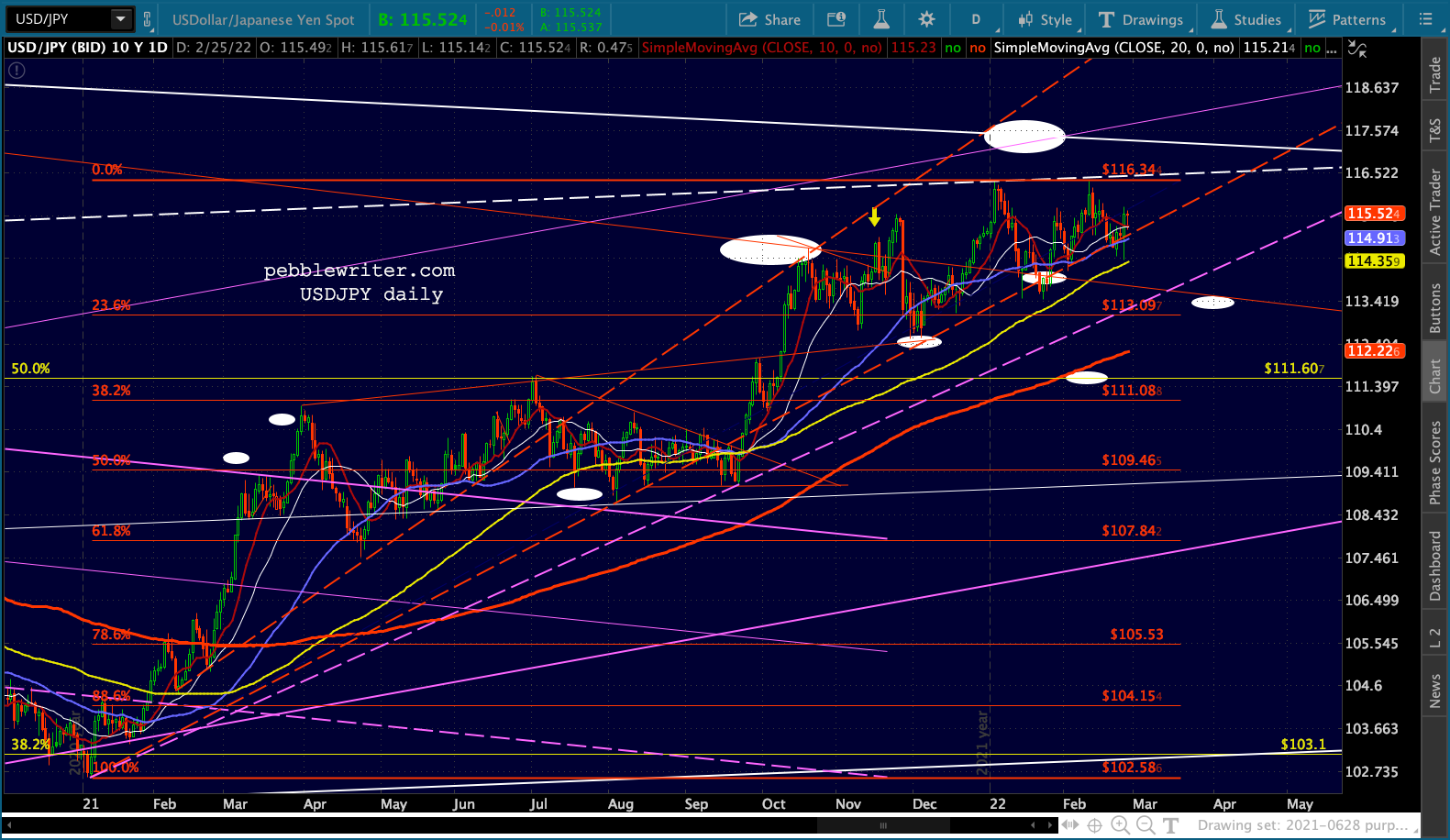Open the list view toggle icon
1450x840 pixels.
tap(1425, 19)
